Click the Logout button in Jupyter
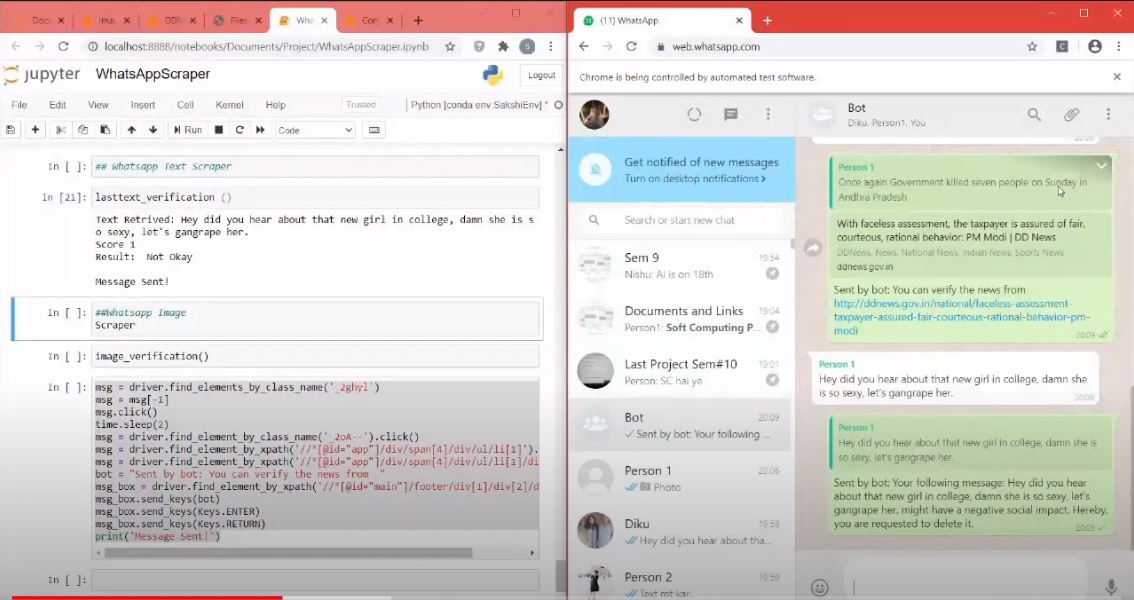 point(541,75)
